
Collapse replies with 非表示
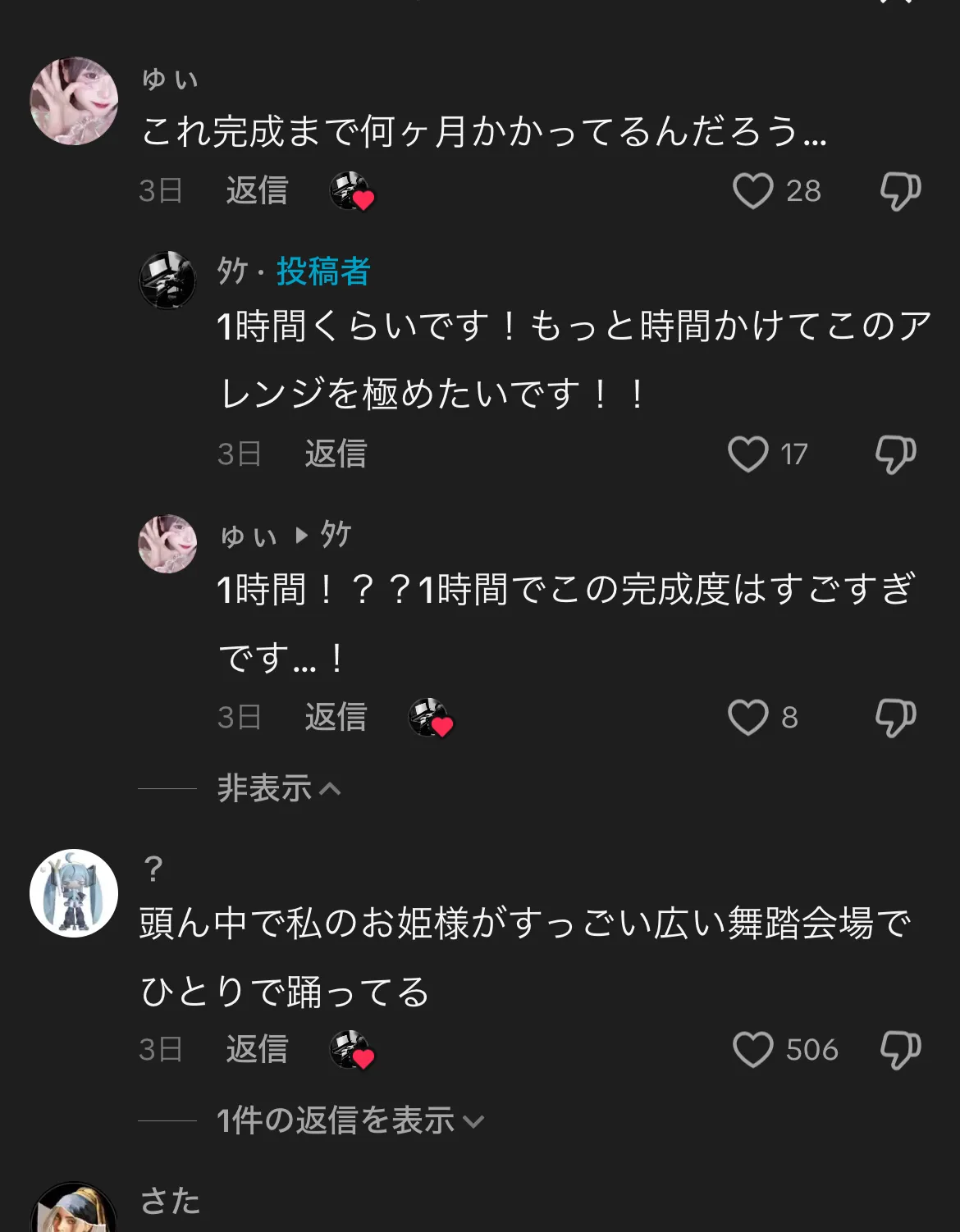(x=279, y=788)
